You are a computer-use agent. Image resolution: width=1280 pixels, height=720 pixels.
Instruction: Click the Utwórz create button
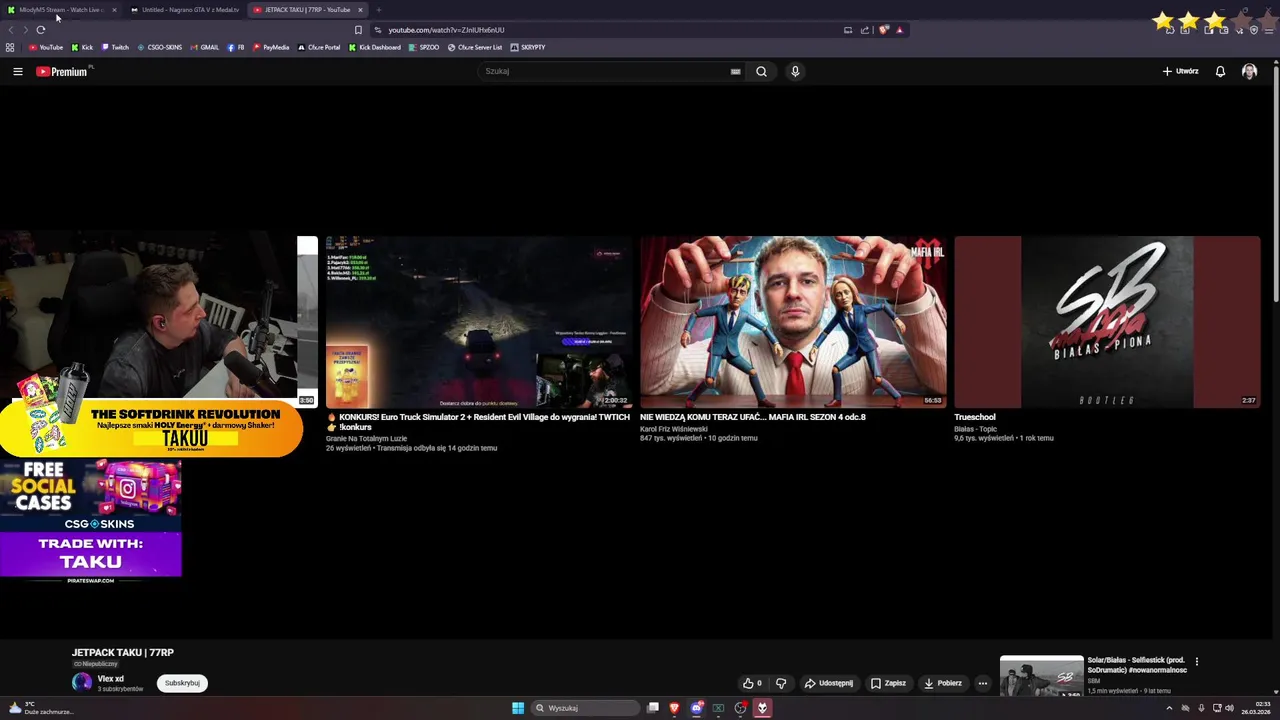(1180, 71)
